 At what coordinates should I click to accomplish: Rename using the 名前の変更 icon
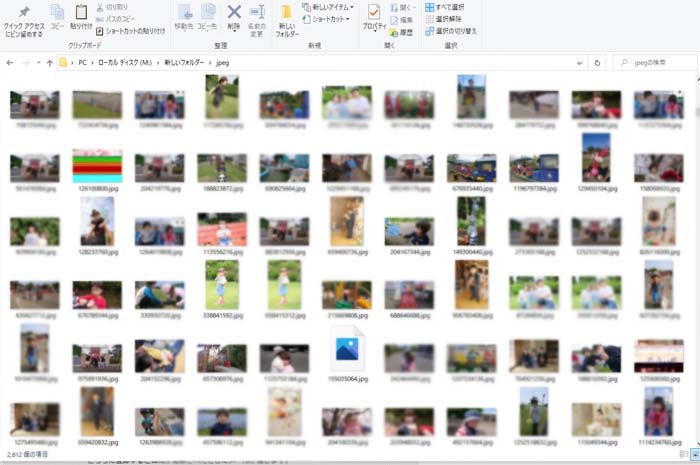257,21
